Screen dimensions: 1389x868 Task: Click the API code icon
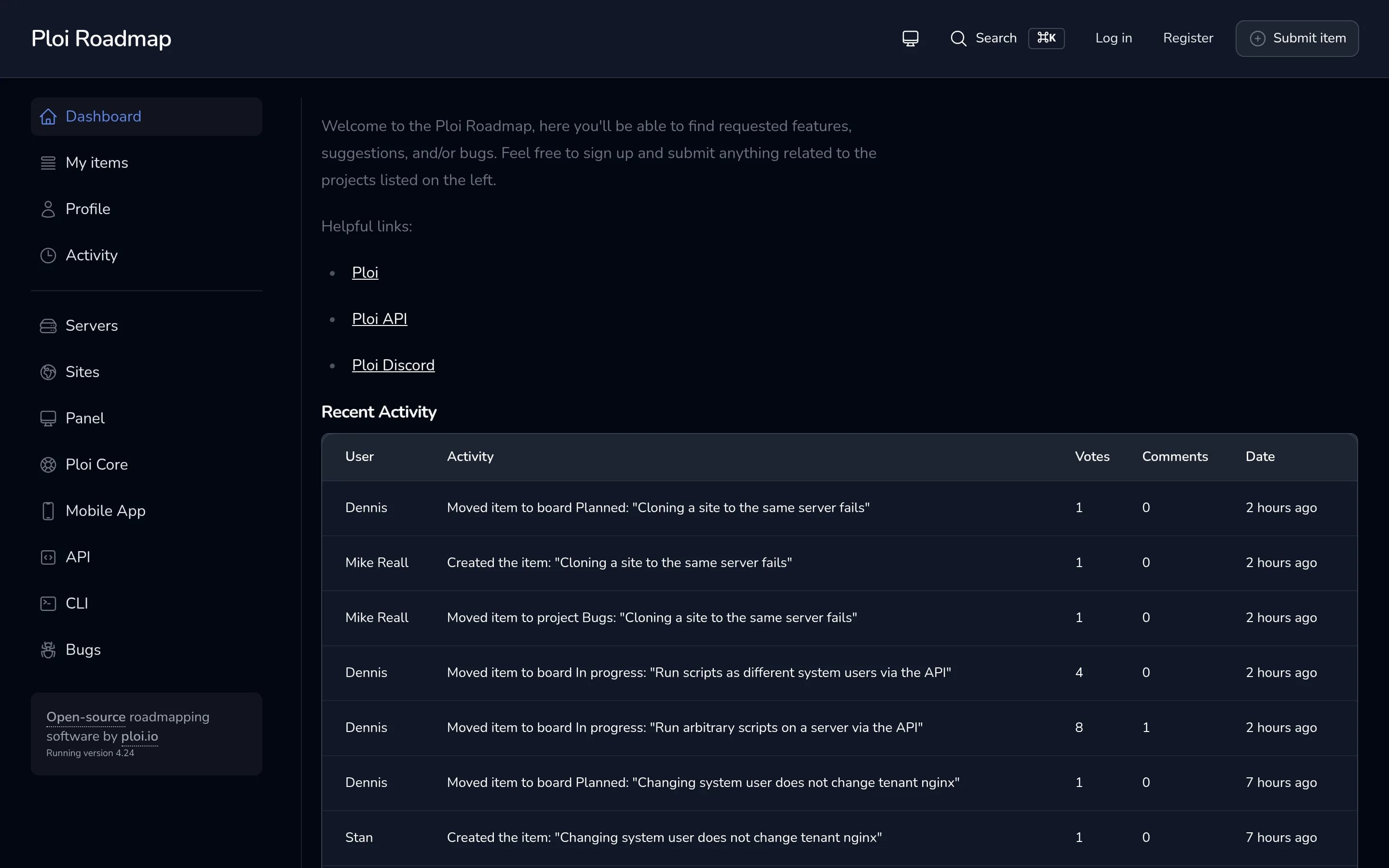(48, 557)
